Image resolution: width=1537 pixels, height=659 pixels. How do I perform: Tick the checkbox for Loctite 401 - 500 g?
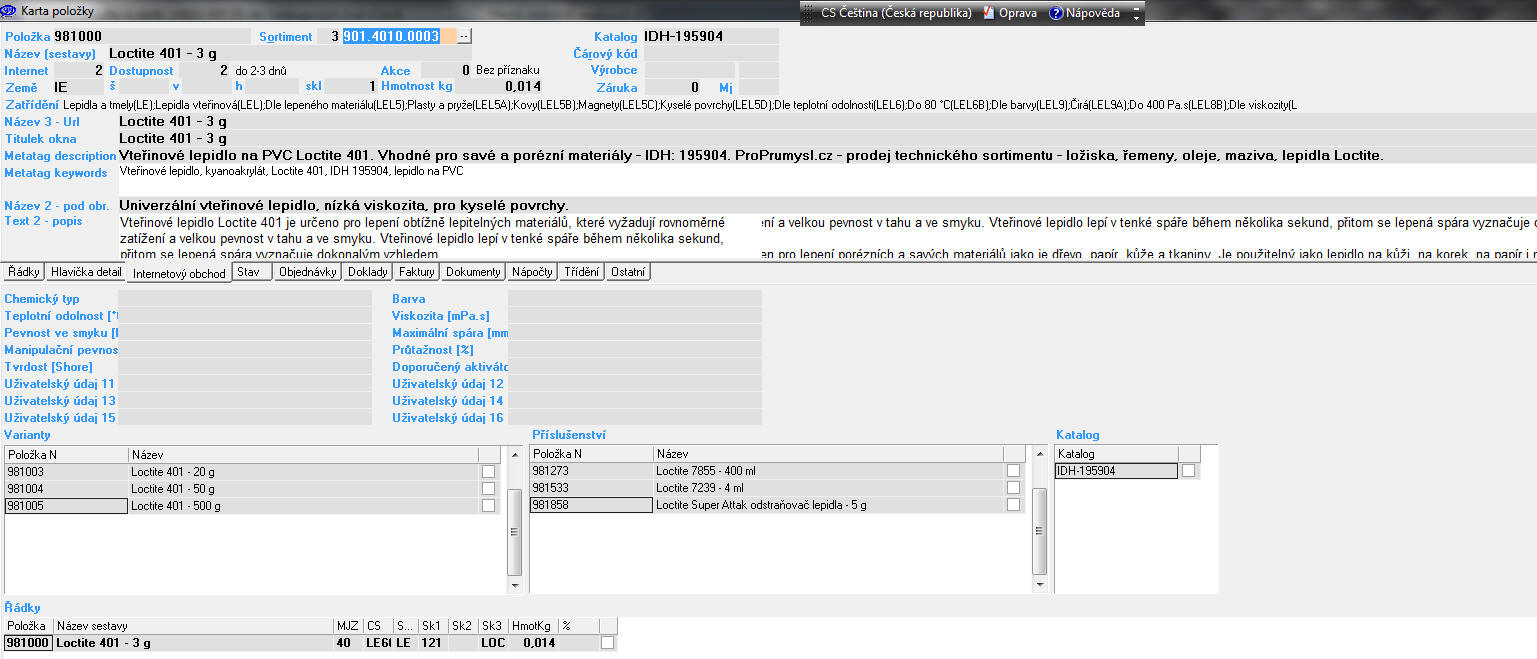[488, 505]
